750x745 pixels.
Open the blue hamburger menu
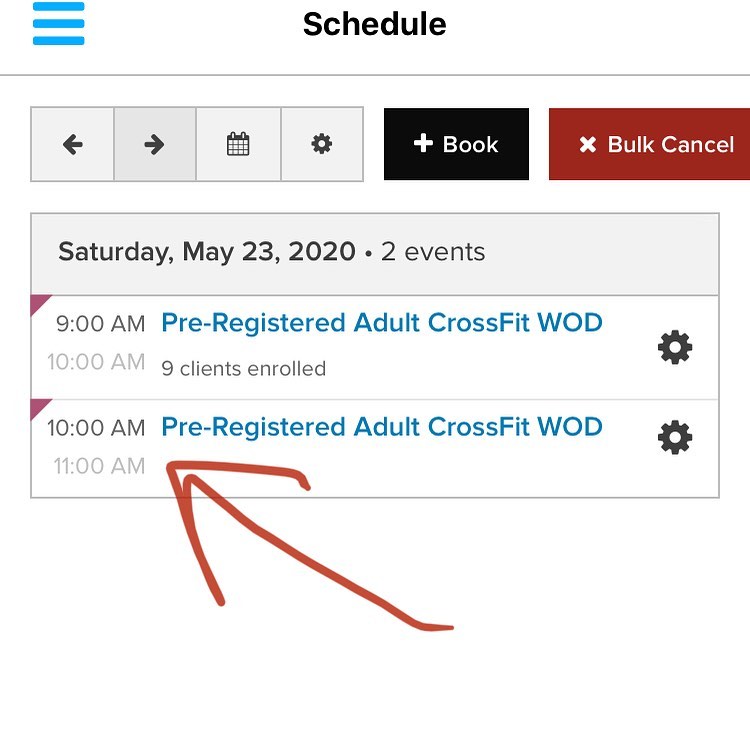58,23
